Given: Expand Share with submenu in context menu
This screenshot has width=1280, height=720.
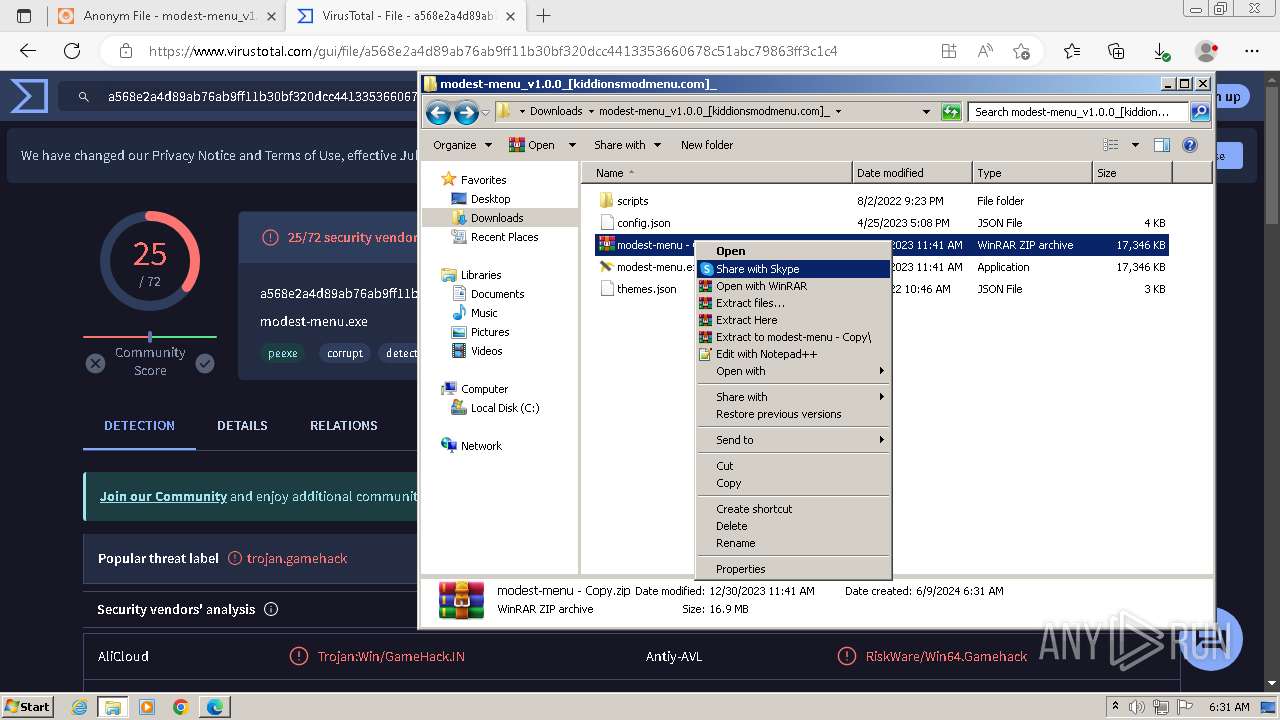Looking at the screenshot, I should point(793,397).
